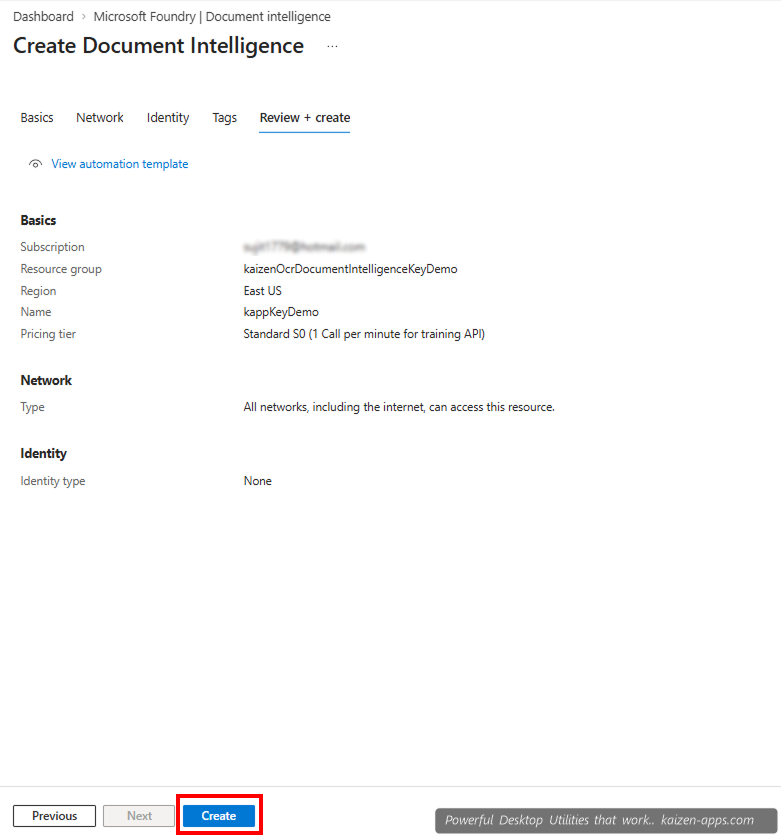Open the ellipsis menu next to page title
The height and width of the screenshot is (838, 781).
[x=332, y=46]
